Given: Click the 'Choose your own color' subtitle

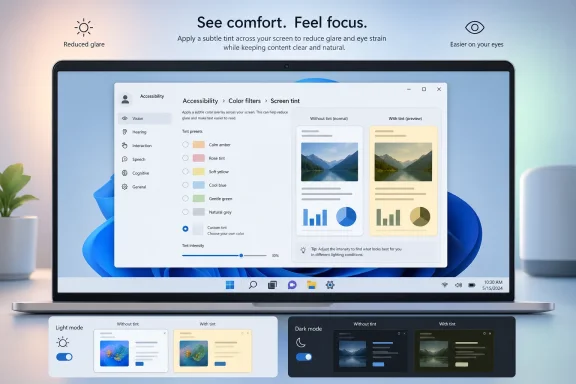Looking at the screenshot, I should click(x=226, y=234).
